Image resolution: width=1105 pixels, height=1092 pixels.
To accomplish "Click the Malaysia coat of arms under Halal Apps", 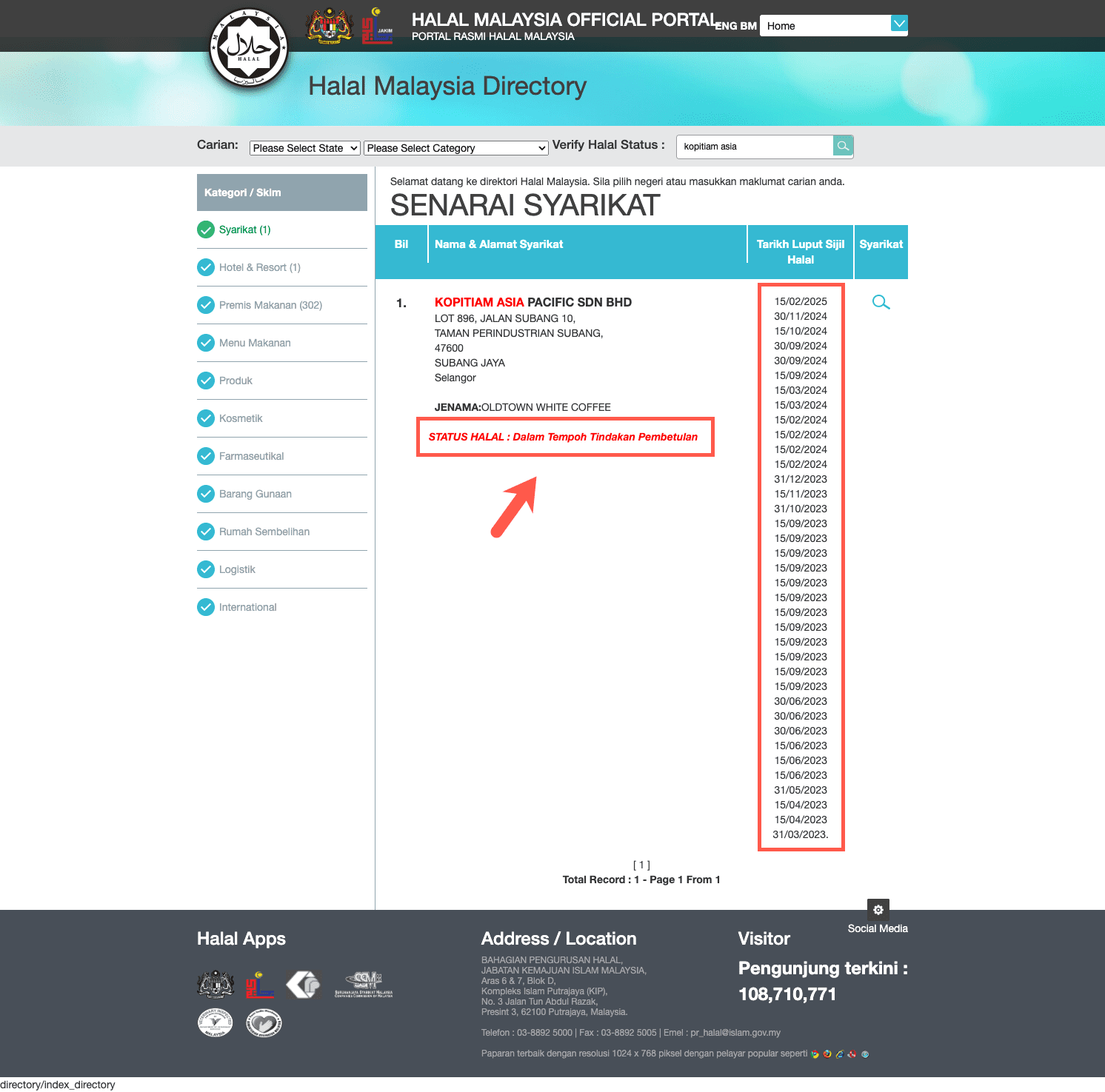I will 216,985.
